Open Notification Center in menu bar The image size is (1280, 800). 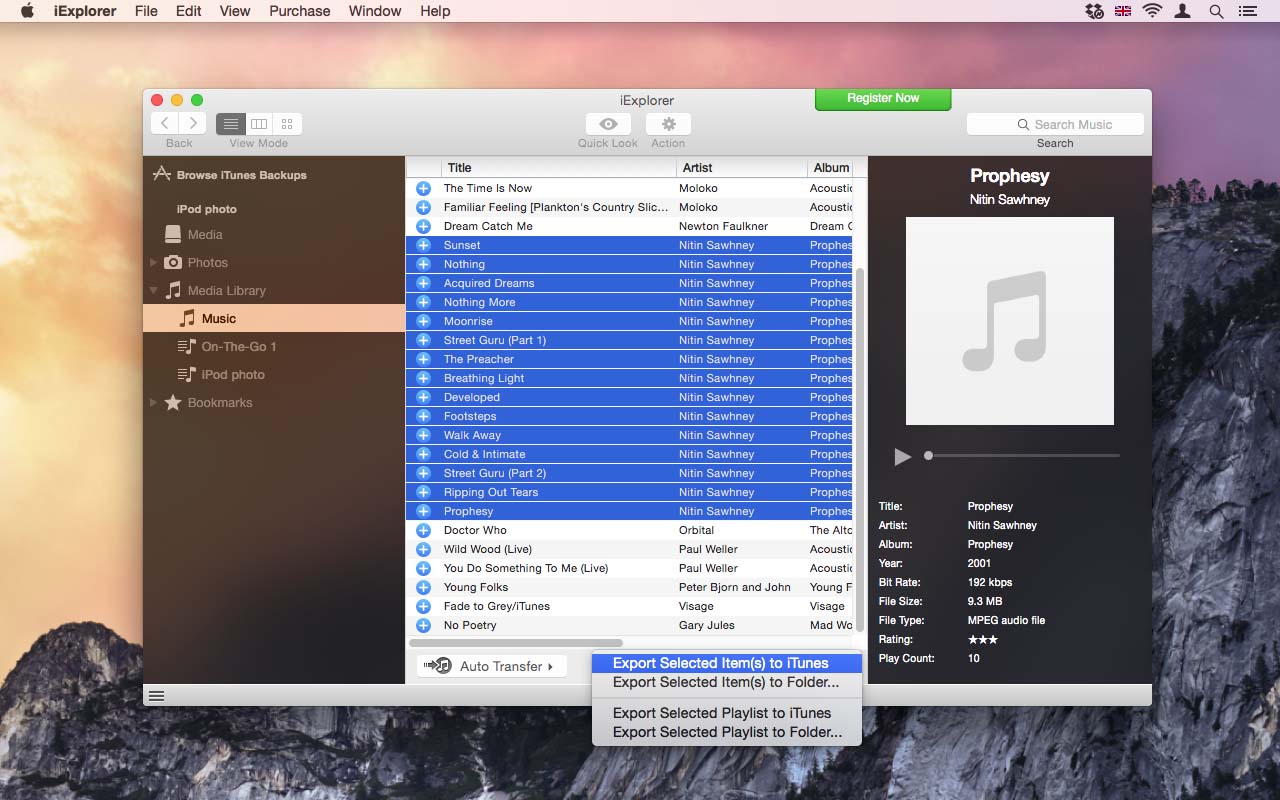pyautogui.click(x=1247, y=11)
